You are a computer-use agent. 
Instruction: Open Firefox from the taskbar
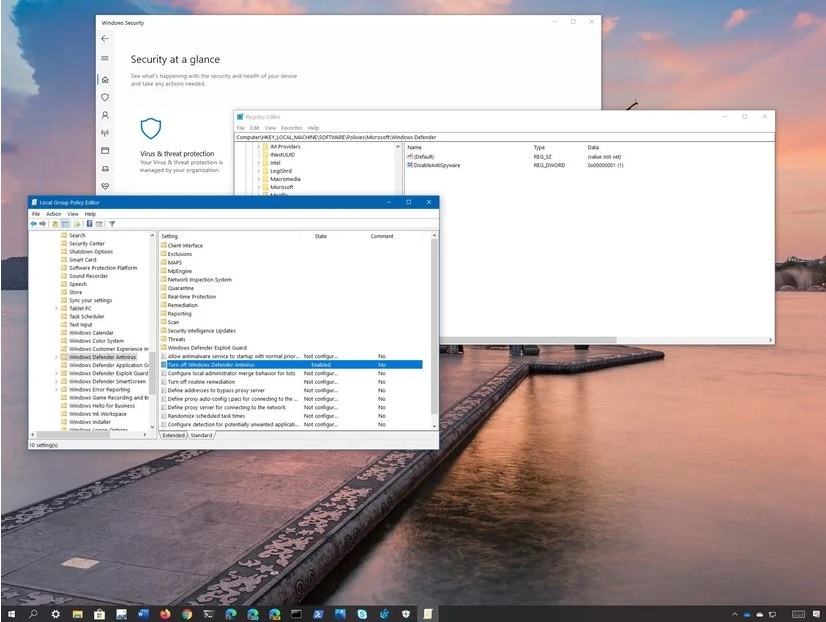click(164, 612)
